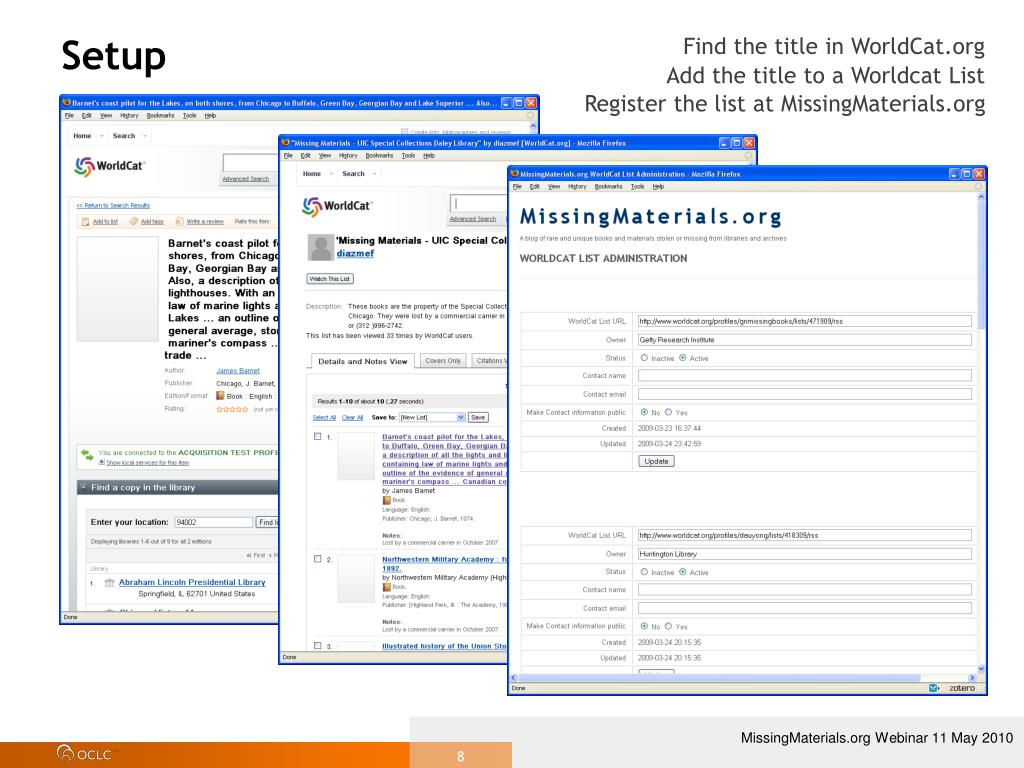
Task: Click the blue icon left of zotero in status bar
Action: [x=934, y=688]
